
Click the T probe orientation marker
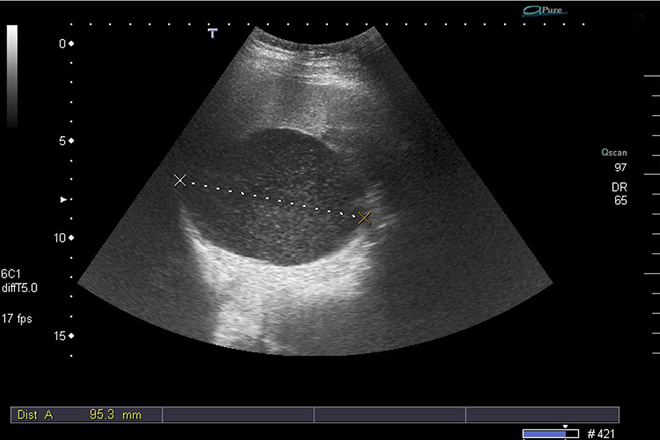click(x=212, y=33)
